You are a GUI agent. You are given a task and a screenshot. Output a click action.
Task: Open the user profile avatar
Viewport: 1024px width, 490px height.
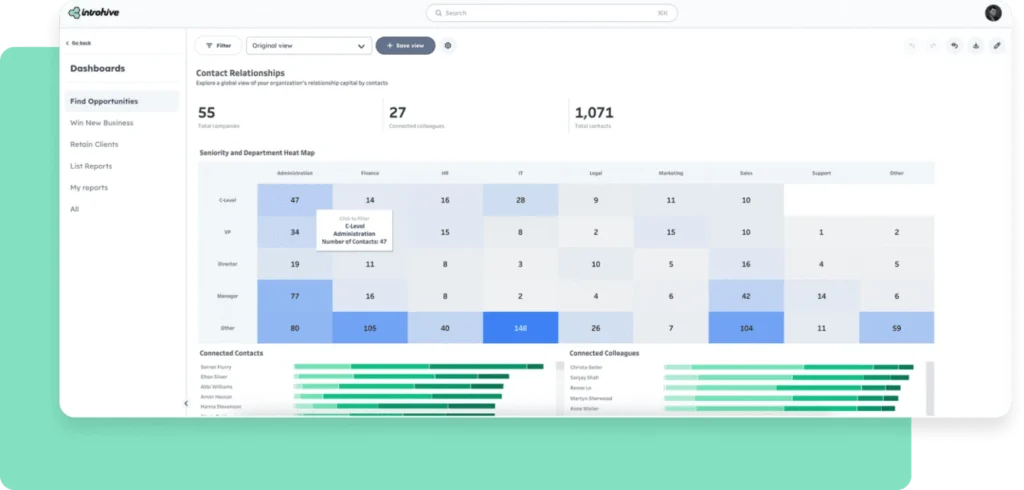(x=993, y=13)
